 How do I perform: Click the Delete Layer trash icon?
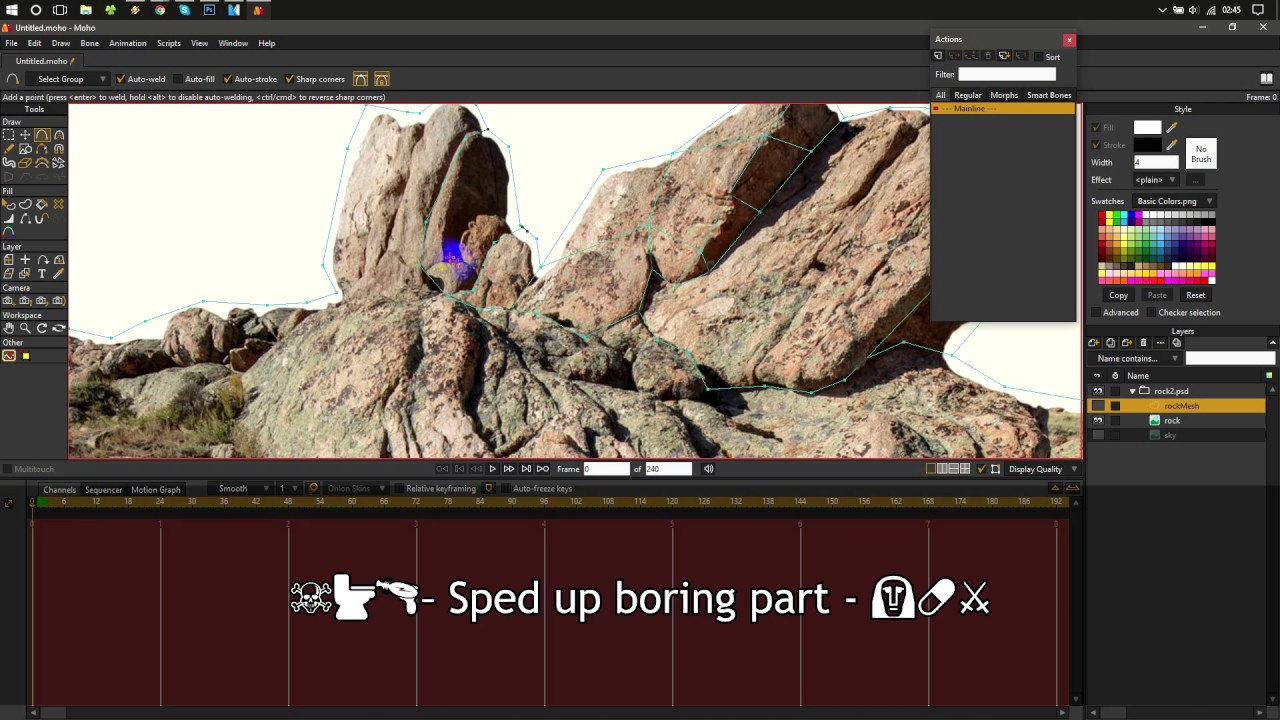(x=1143, y=342)
